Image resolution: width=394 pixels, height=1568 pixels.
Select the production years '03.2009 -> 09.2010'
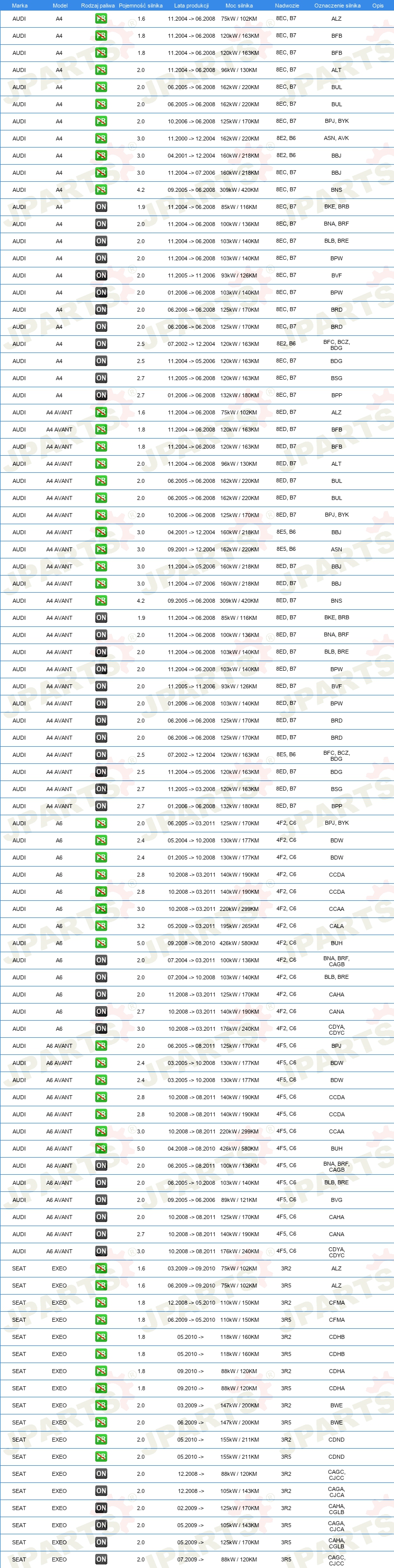click(x=191, y=1269)
